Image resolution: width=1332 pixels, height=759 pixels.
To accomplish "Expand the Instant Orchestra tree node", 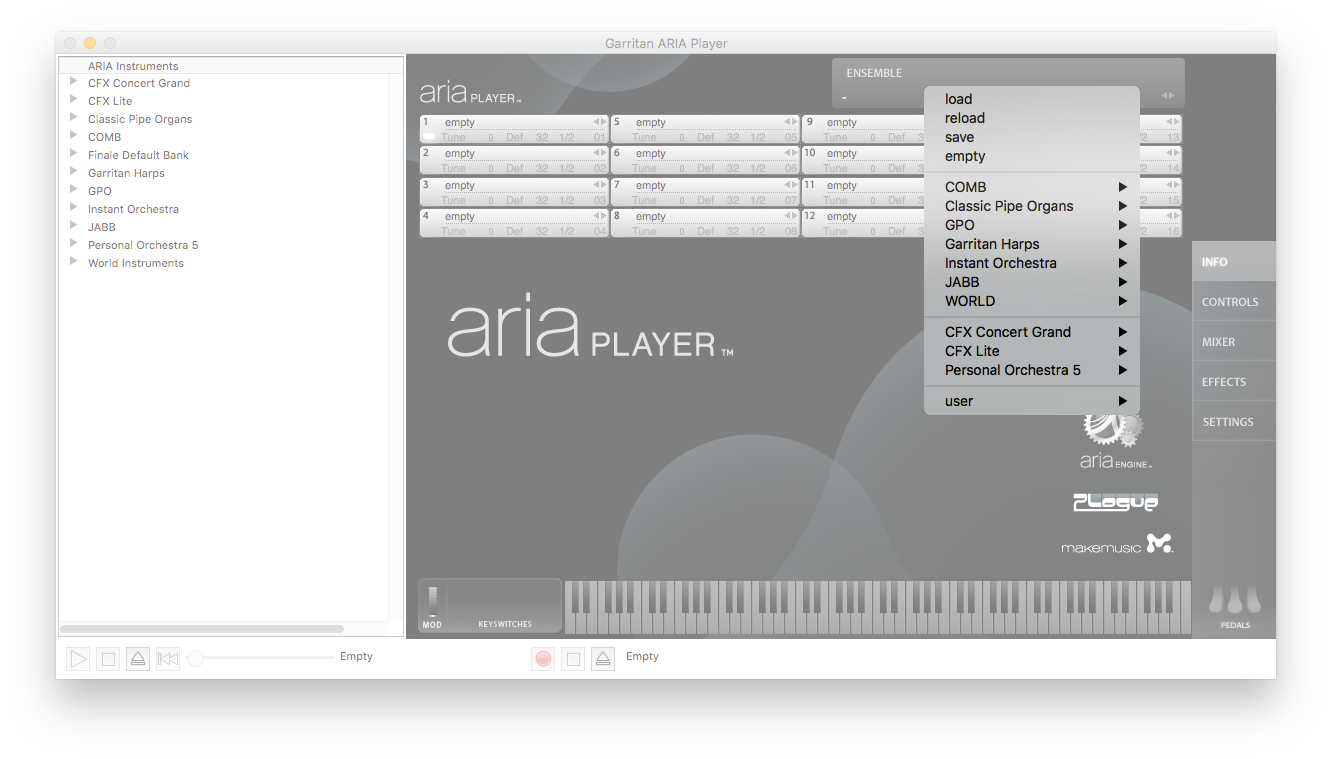I will (x=74, y=208).
